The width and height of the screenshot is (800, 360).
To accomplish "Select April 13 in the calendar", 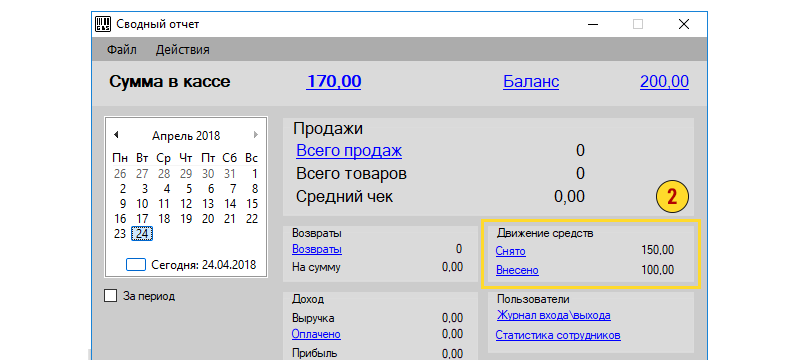I will 208,204.
